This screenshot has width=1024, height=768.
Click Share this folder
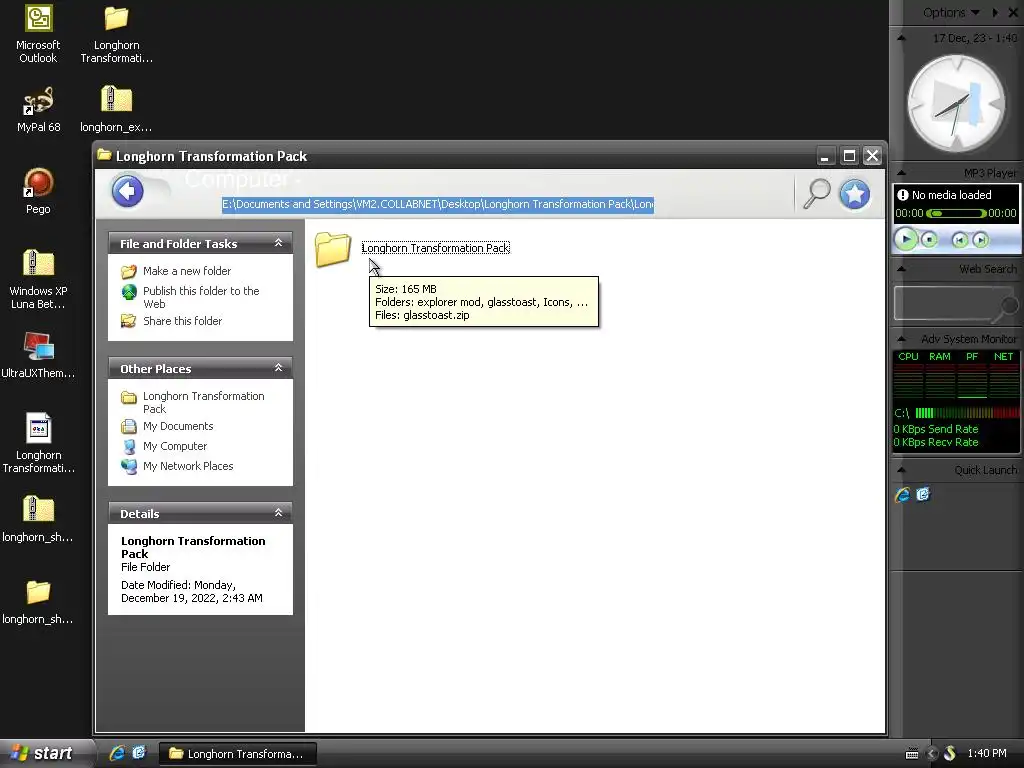pos(182,321)
